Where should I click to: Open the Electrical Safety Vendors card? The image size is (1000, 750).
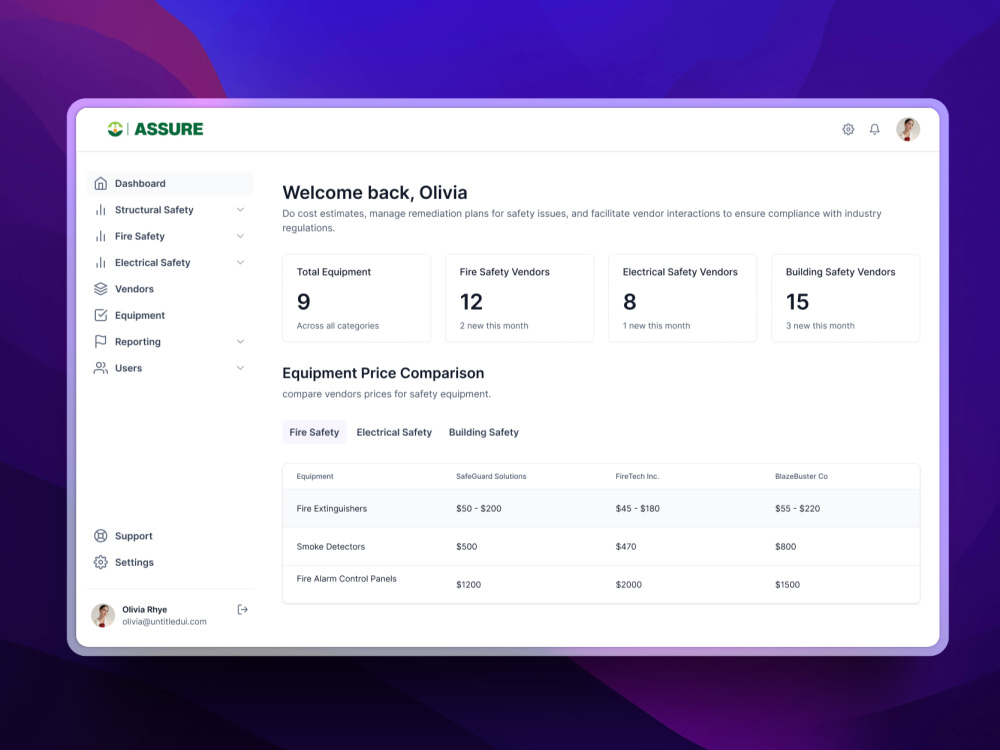[682, 298]
